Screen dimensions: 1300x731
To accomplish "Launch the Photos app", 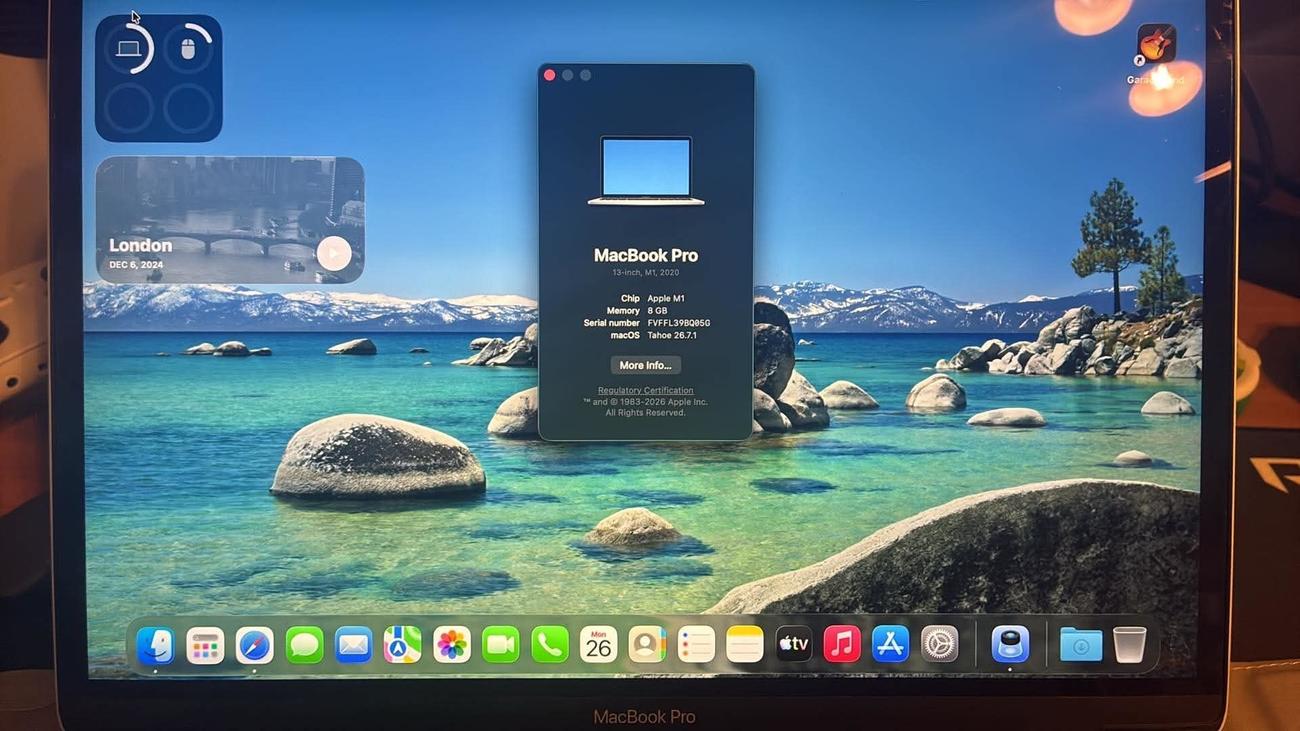I will pos(451,645).
